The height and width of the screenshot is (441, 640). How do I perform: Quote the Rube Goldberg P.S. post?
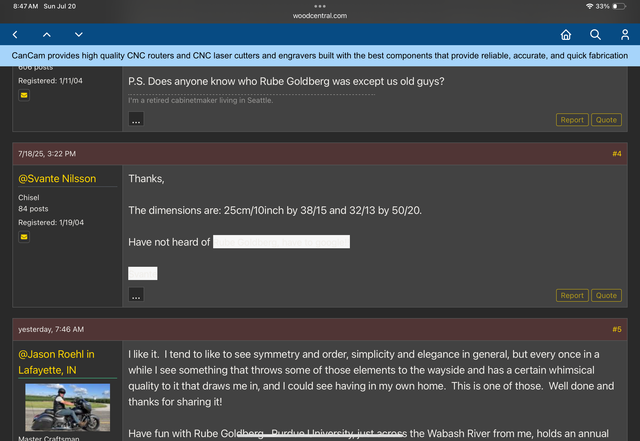(606, 120)
